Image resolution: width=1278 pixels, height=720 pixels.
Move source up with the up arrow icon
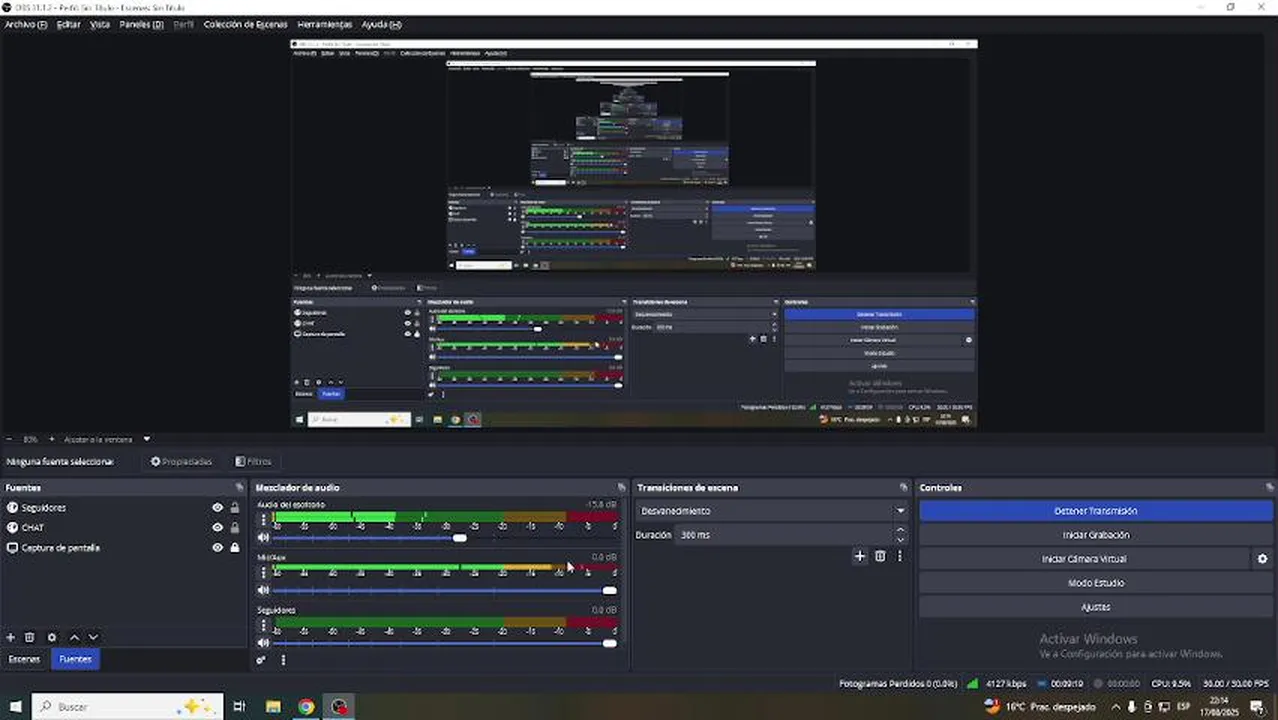click(x=74, y=637)
